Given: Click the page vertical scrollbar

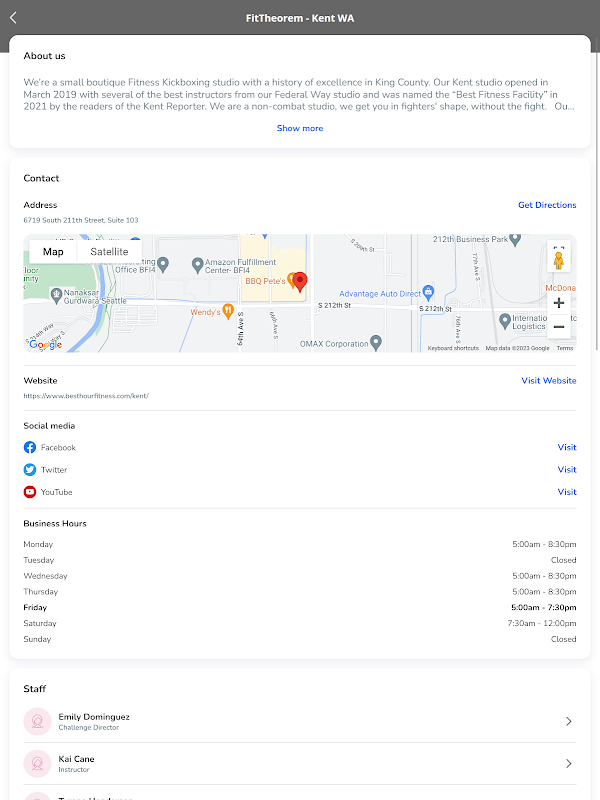Looking at the screenshot, I should [x=597, y=194].
